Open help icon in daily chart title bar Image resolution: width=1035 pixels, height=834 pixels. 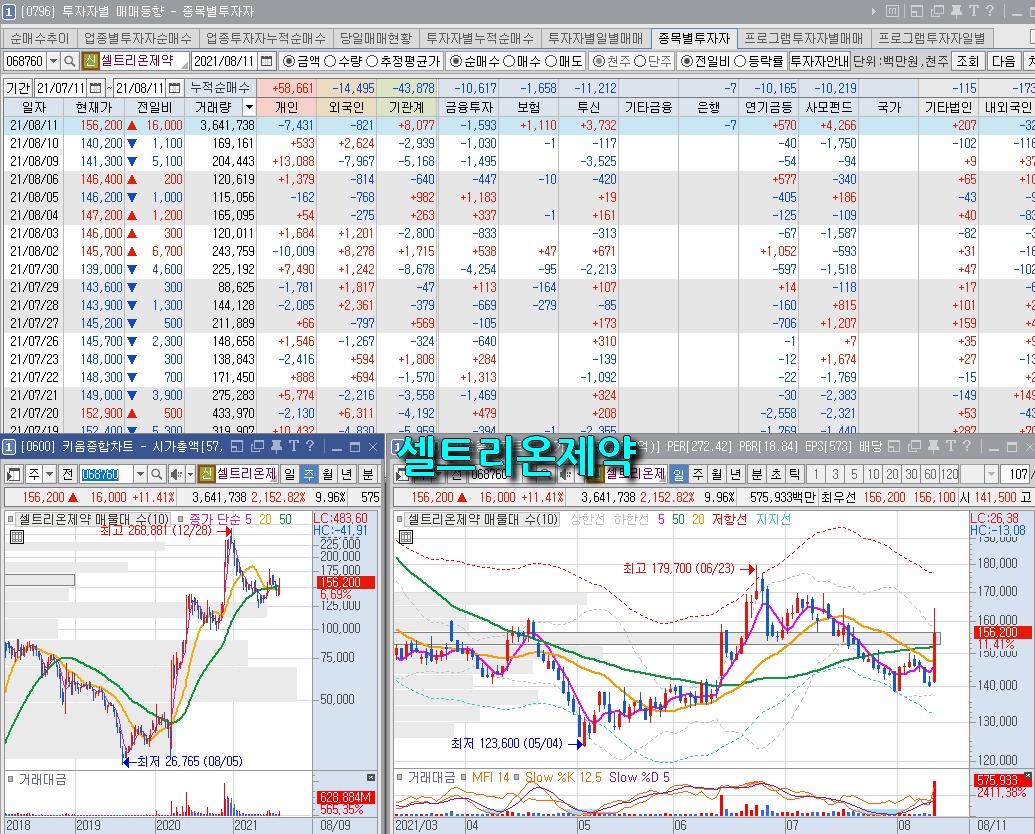(966, 447)
